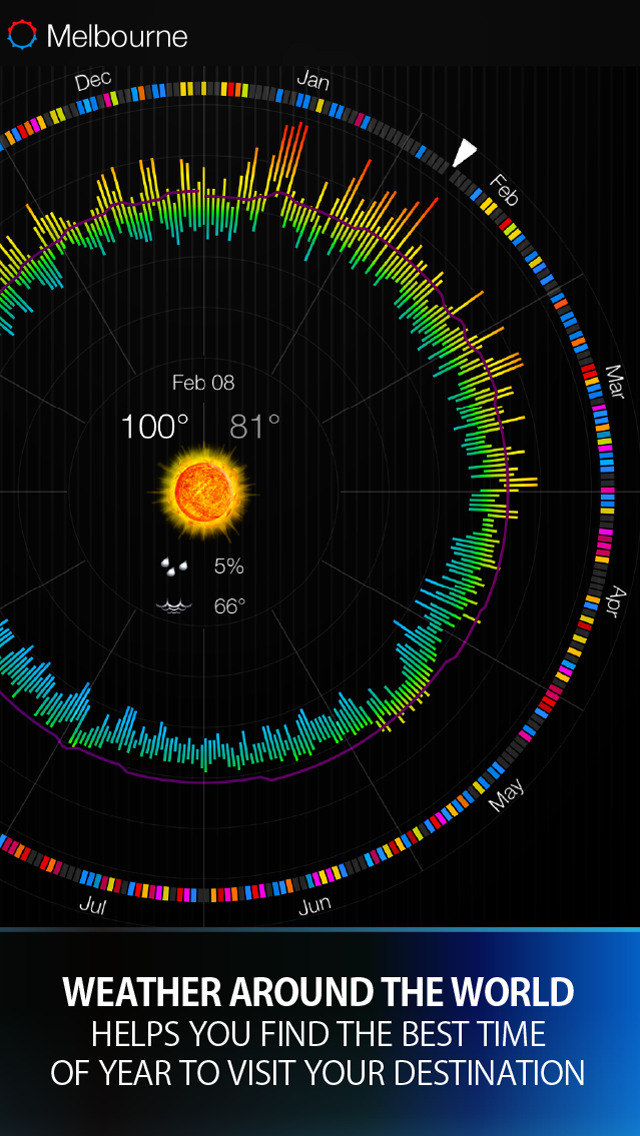
Task: Select the May month label
Action: 506,795
